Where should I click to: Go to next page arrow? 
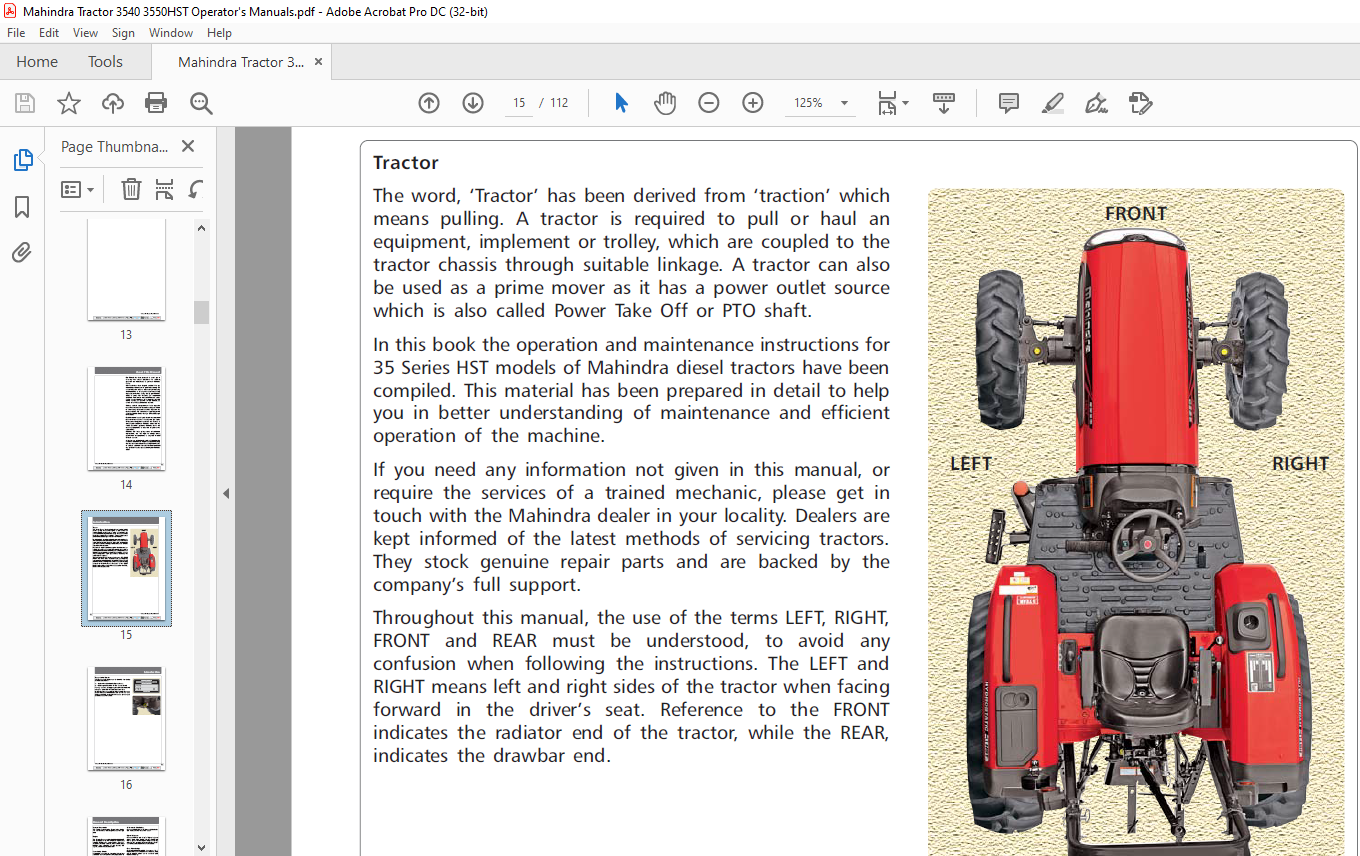[473, 103]
